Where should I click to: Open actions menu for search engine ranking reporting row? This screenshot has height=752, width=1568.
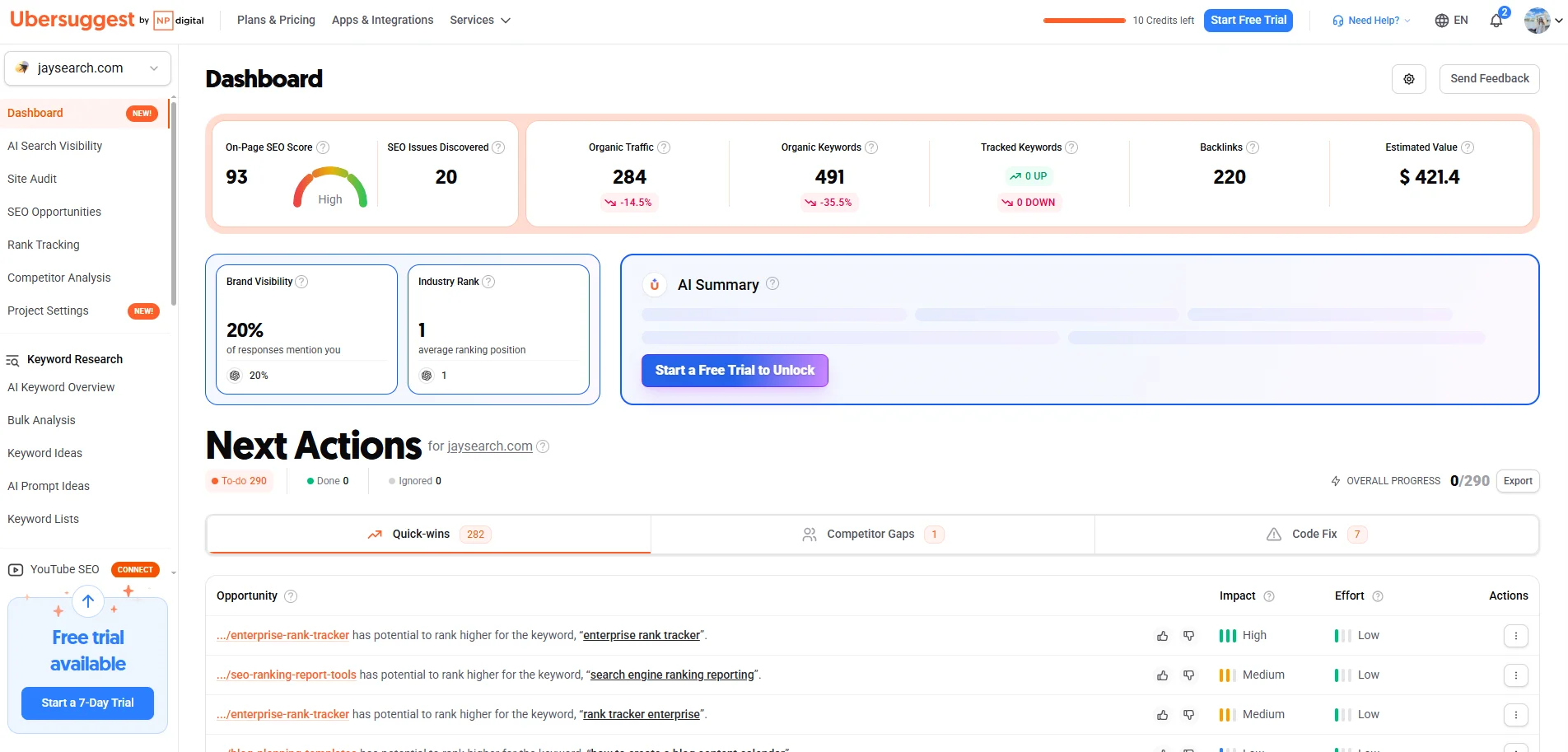1516,675
